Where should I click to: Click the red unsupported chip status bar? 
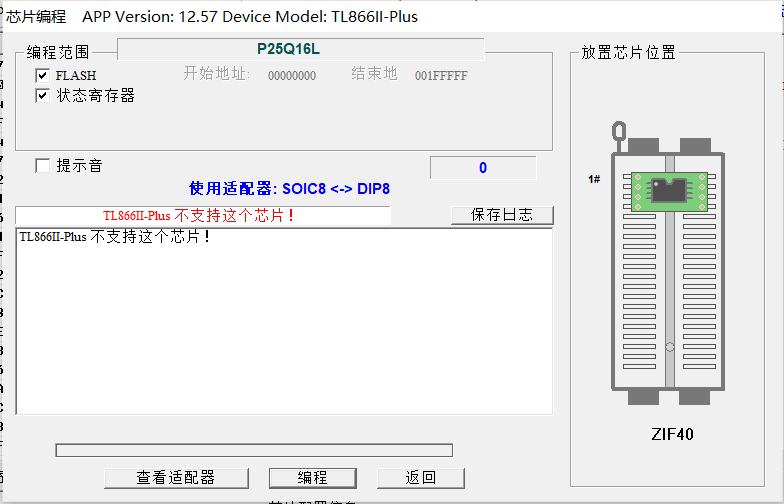pos(203,216)
